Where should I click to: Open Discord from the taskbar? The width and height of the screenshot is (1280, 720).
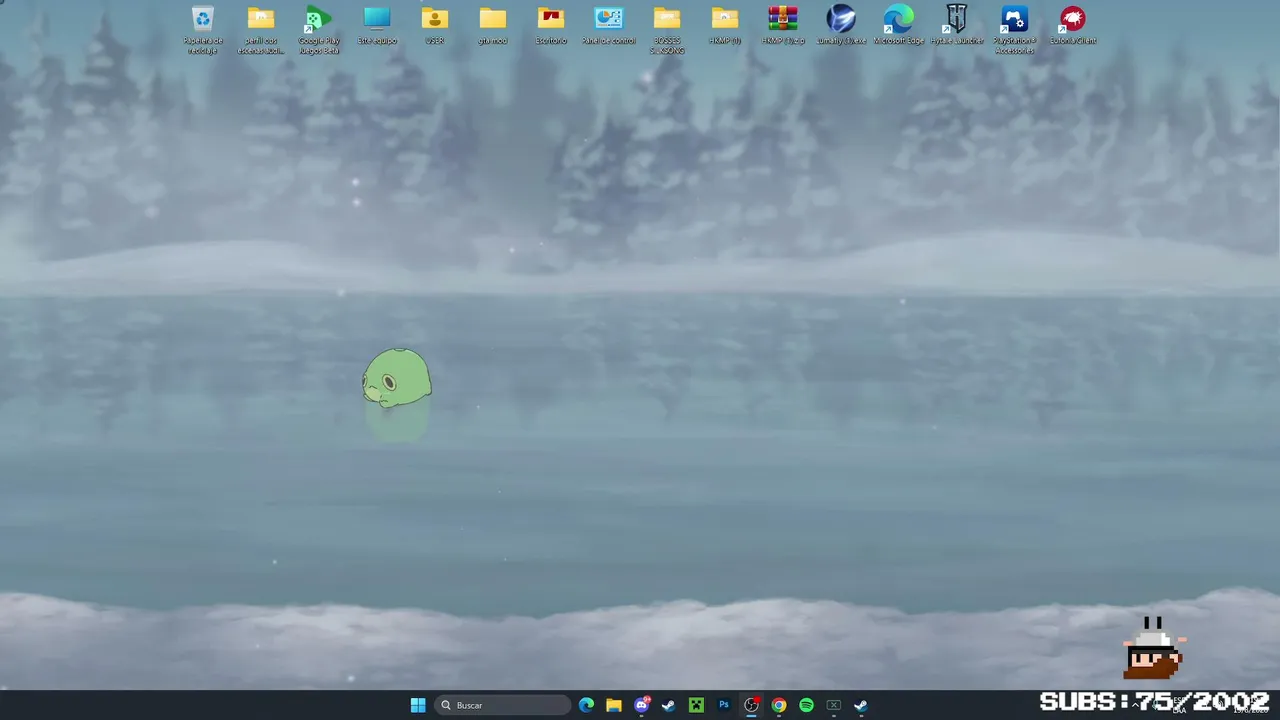point(642,705)
